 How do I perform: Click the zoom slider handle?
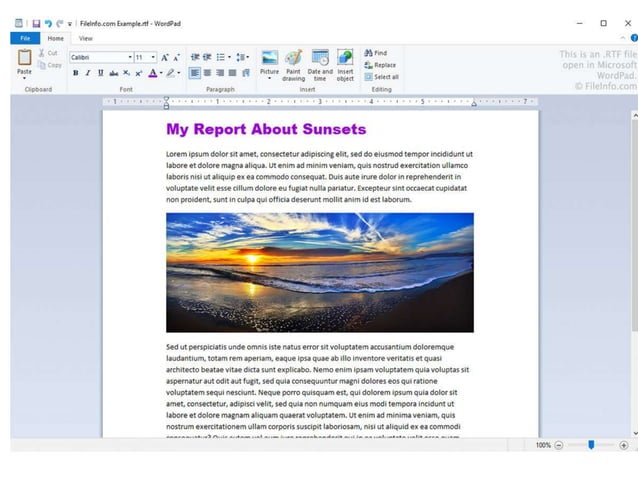[591, 445]
